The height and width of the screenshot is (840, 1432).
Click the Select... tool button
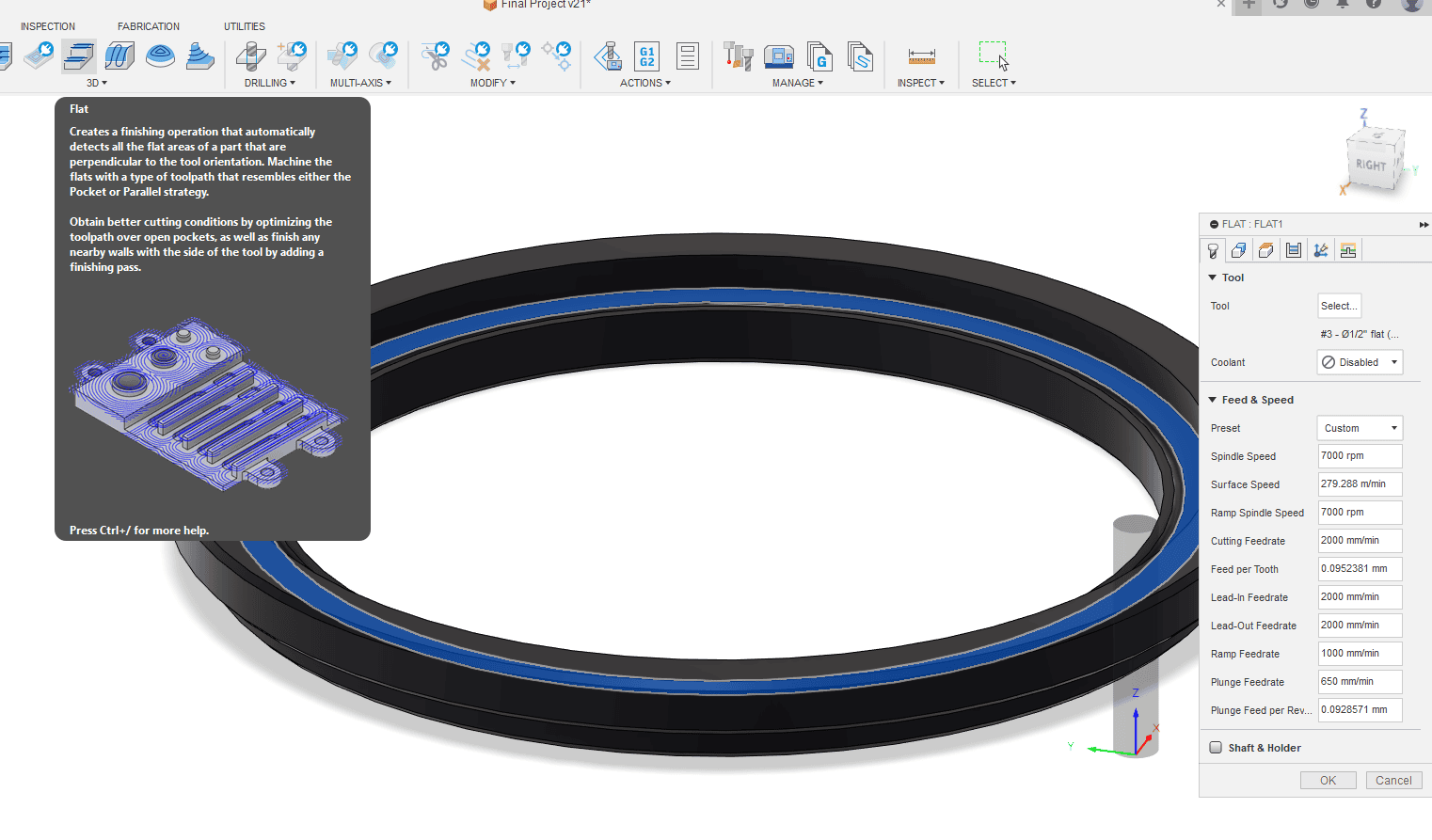coord(1339,306)
